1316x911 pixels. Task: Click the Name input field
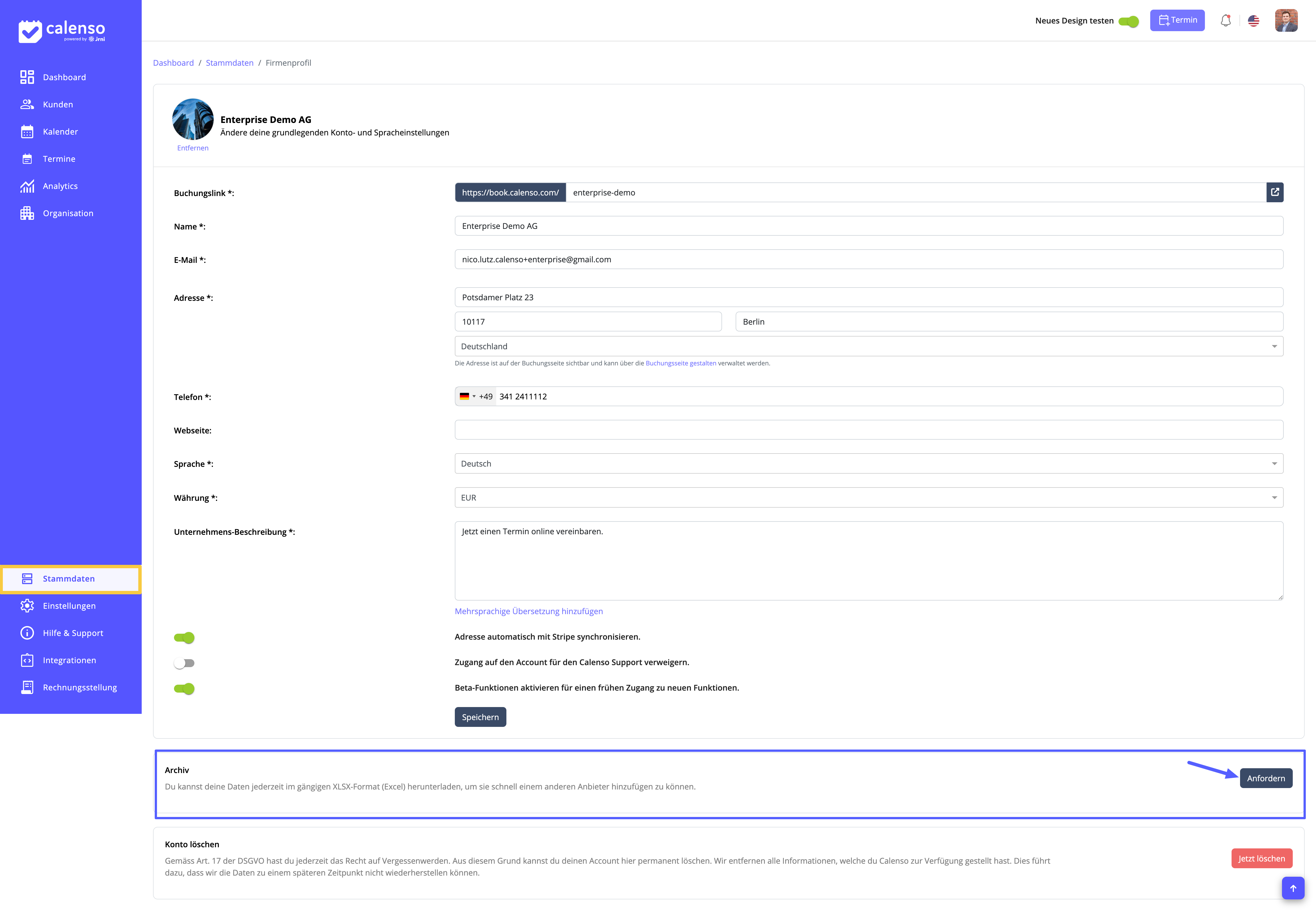pyautogui.click(x=868, y=226)
